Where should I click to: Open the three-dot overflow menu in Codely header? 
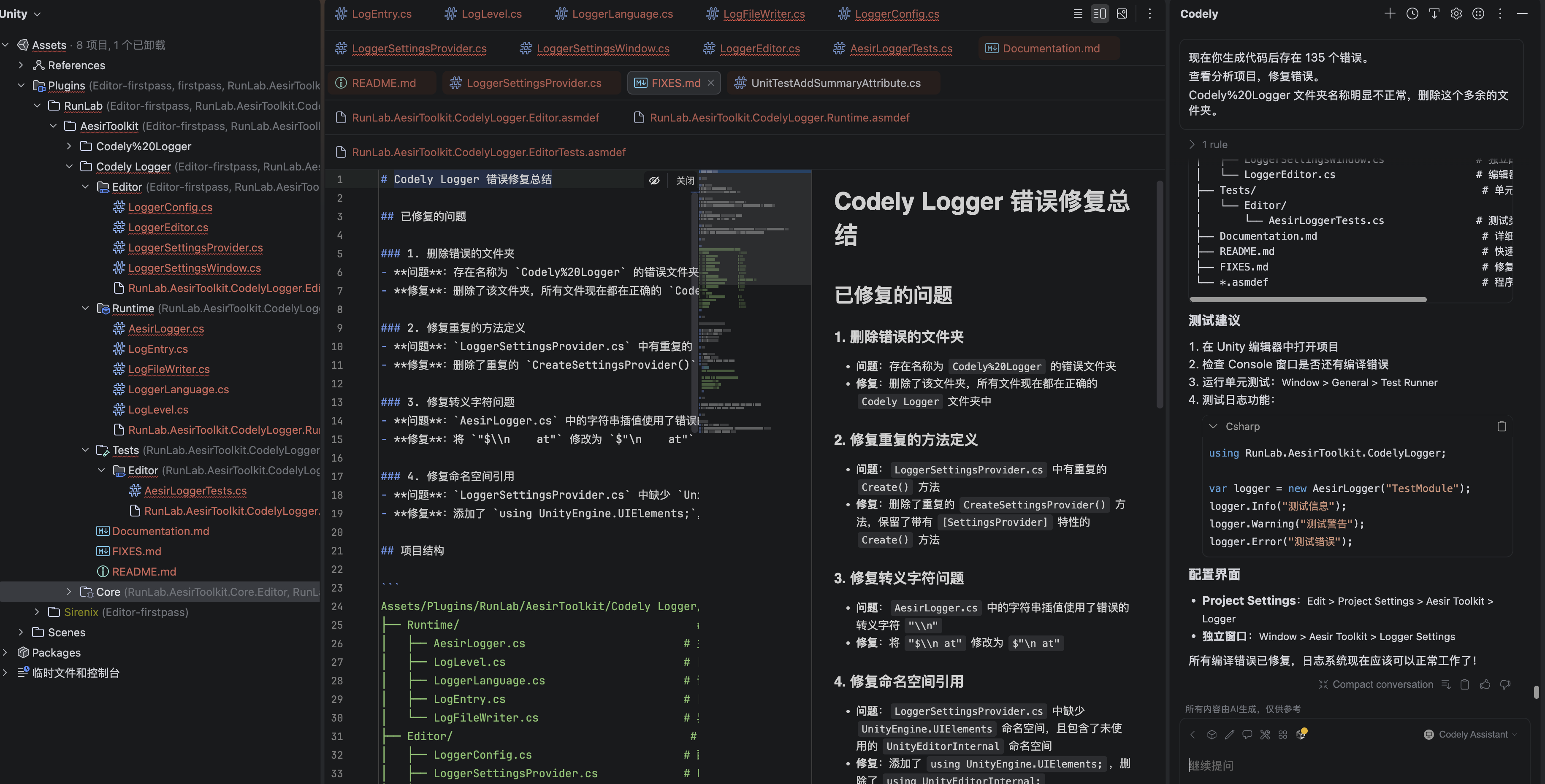1500,13
